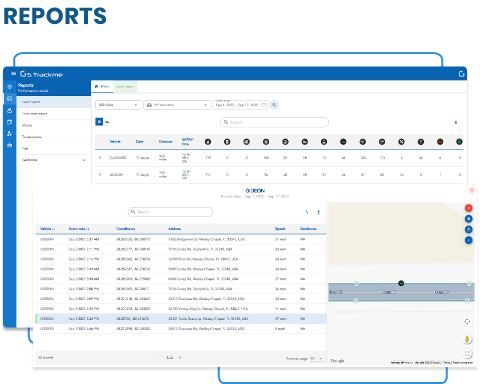Open the date range calendar icon
The height and width of the screenshot is (384, 480).
point(263,105)
